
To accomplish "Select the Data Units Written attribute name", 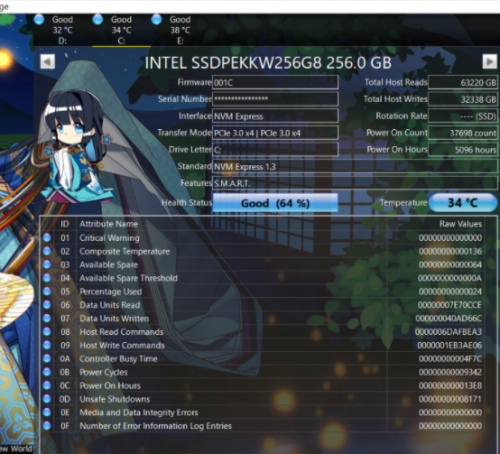I will point(114,318).
